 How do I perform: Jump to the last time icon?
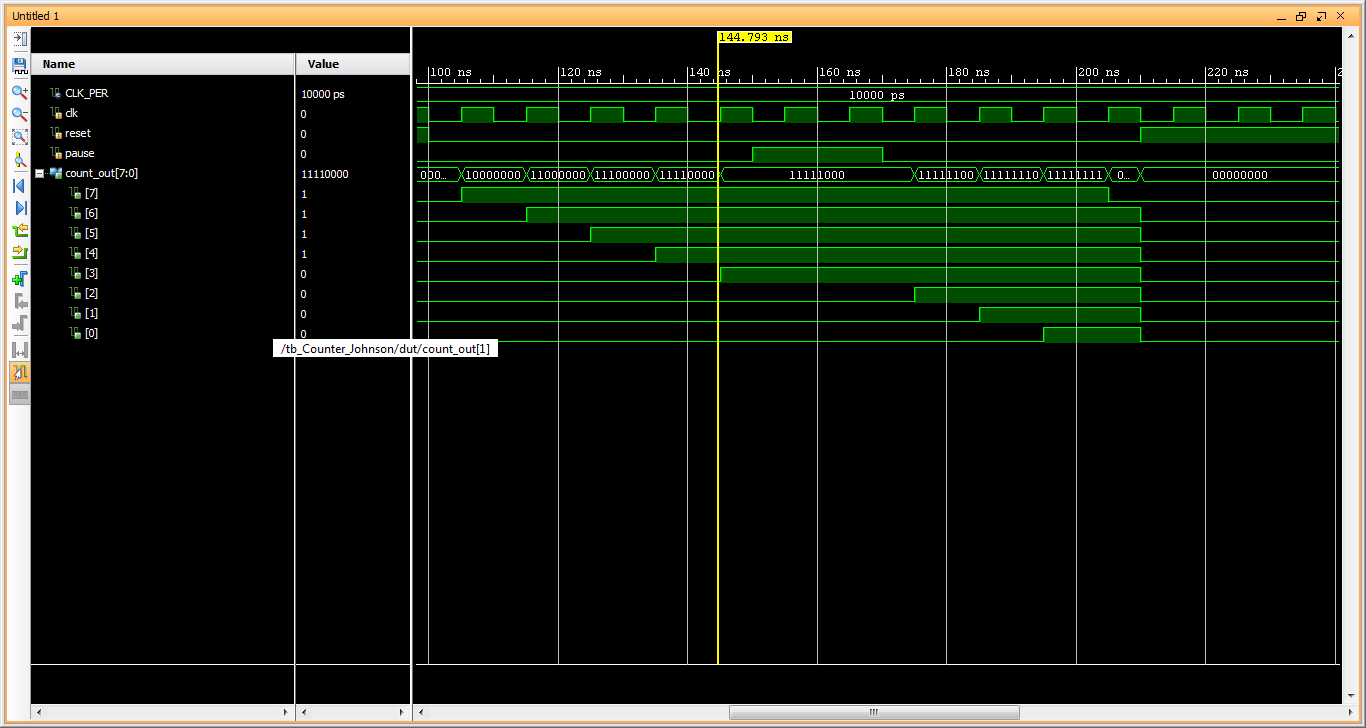click(x=19, y=208)
